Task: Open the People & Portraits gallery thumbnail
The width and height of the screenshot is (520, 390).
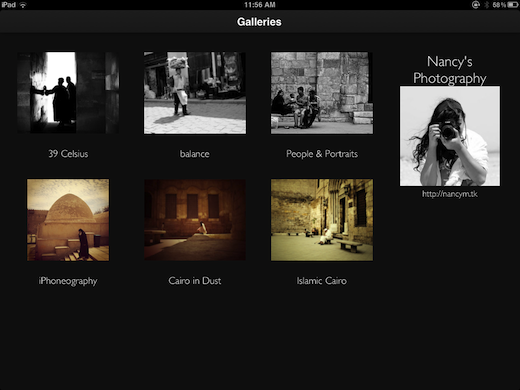Action: (322, 93)
